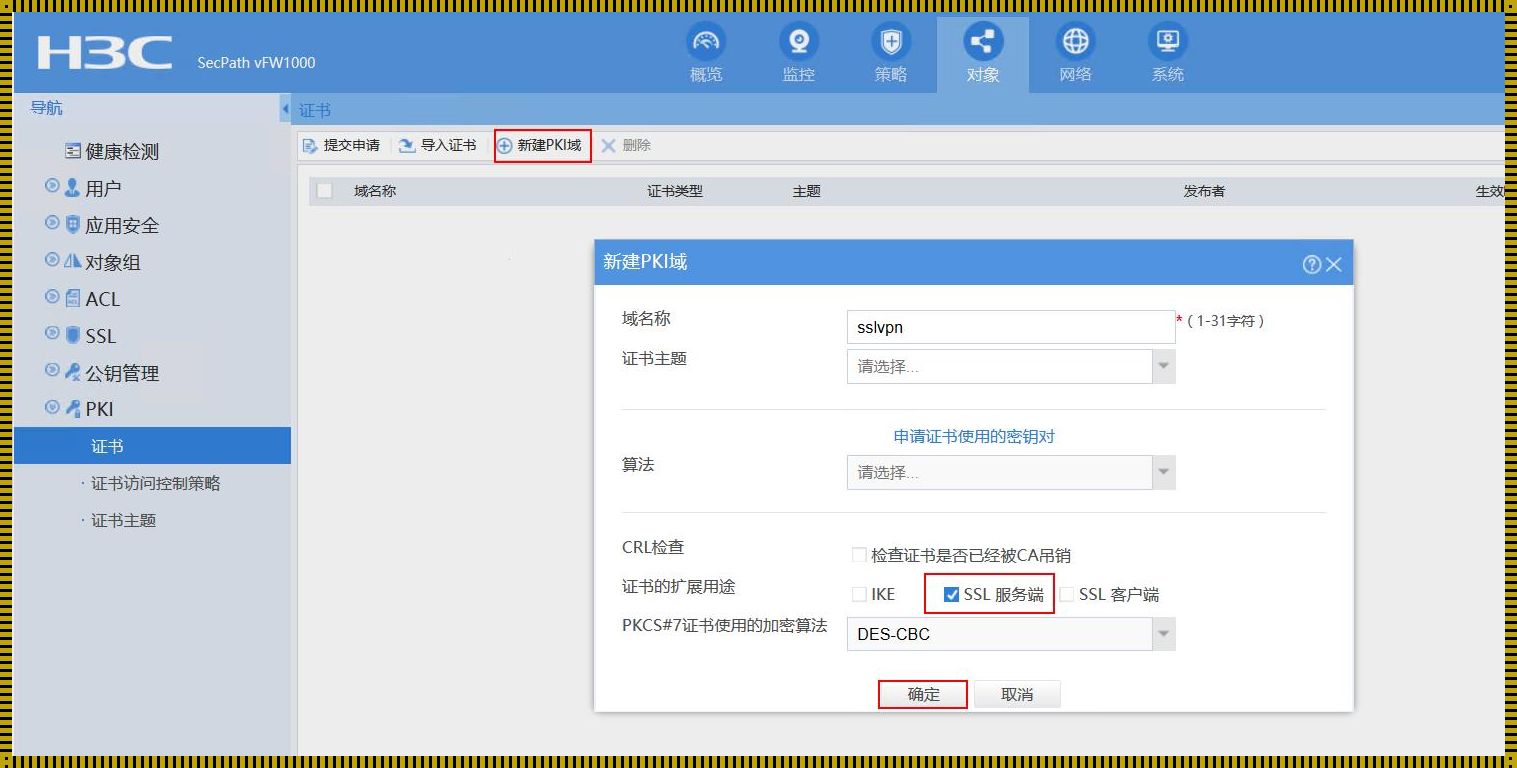The width and height of the screenshot is (1517, 768).
Task: Click the 确定 button
Action: coord(923,694)
